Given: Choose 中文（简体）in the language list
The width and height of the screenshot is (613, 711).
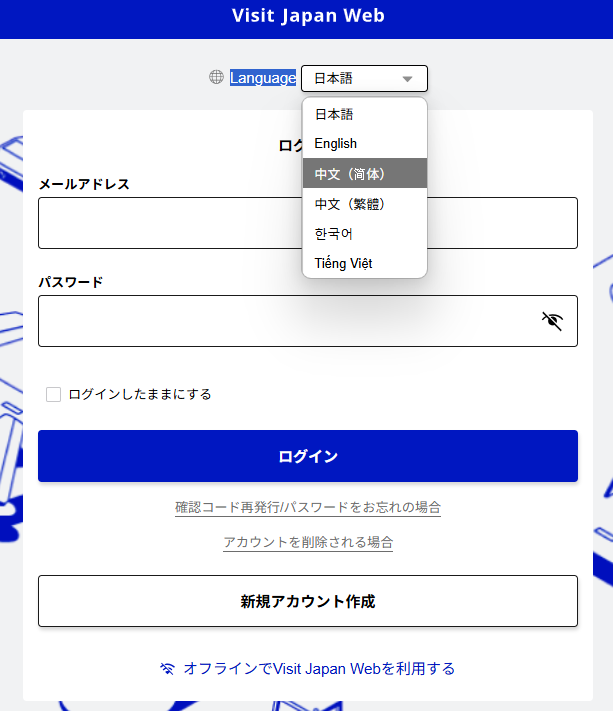Looking at the screenshot, I should [x=365, y=173].
